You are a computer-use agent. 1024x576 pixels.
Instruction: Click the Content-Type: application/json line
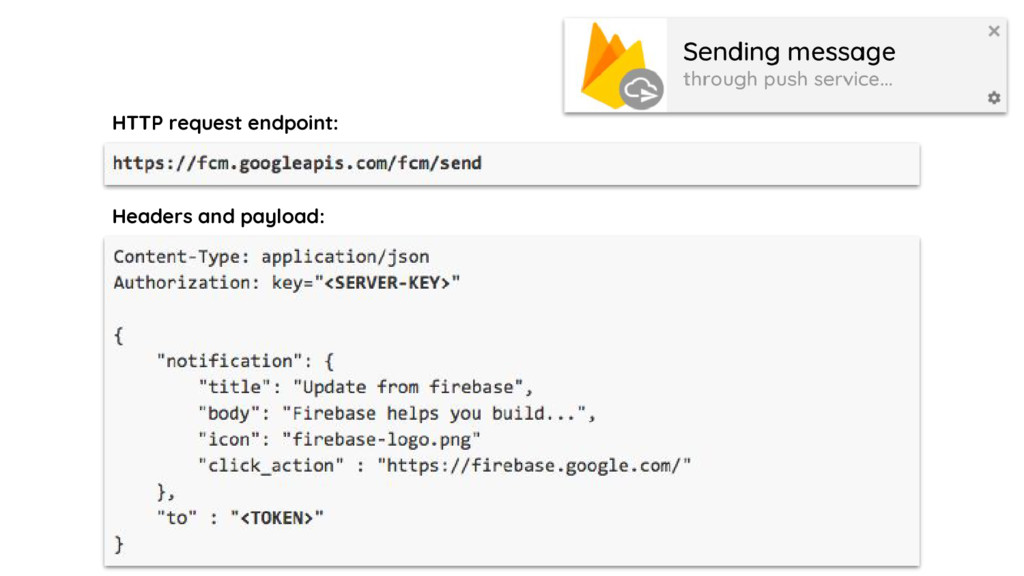click(x=271, y=257)
